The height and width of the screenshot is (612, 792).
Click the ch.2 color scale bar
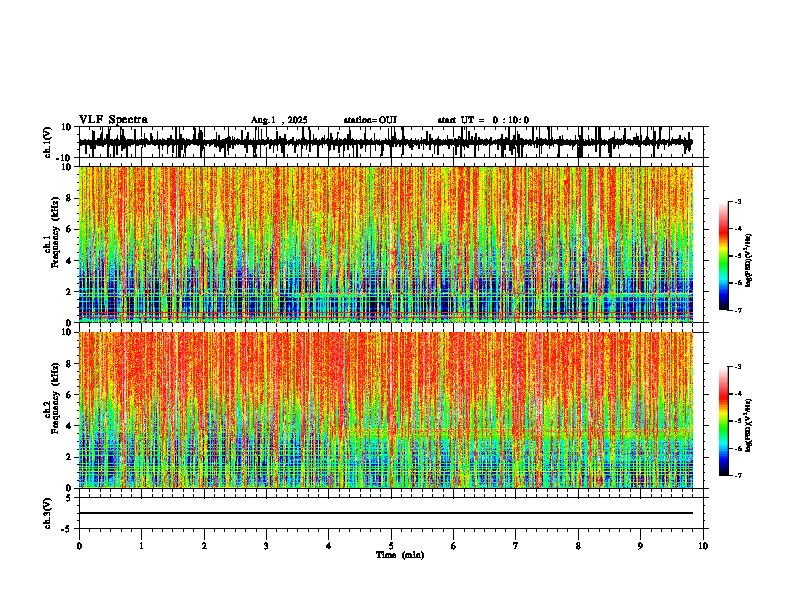[x=723, y=421]
